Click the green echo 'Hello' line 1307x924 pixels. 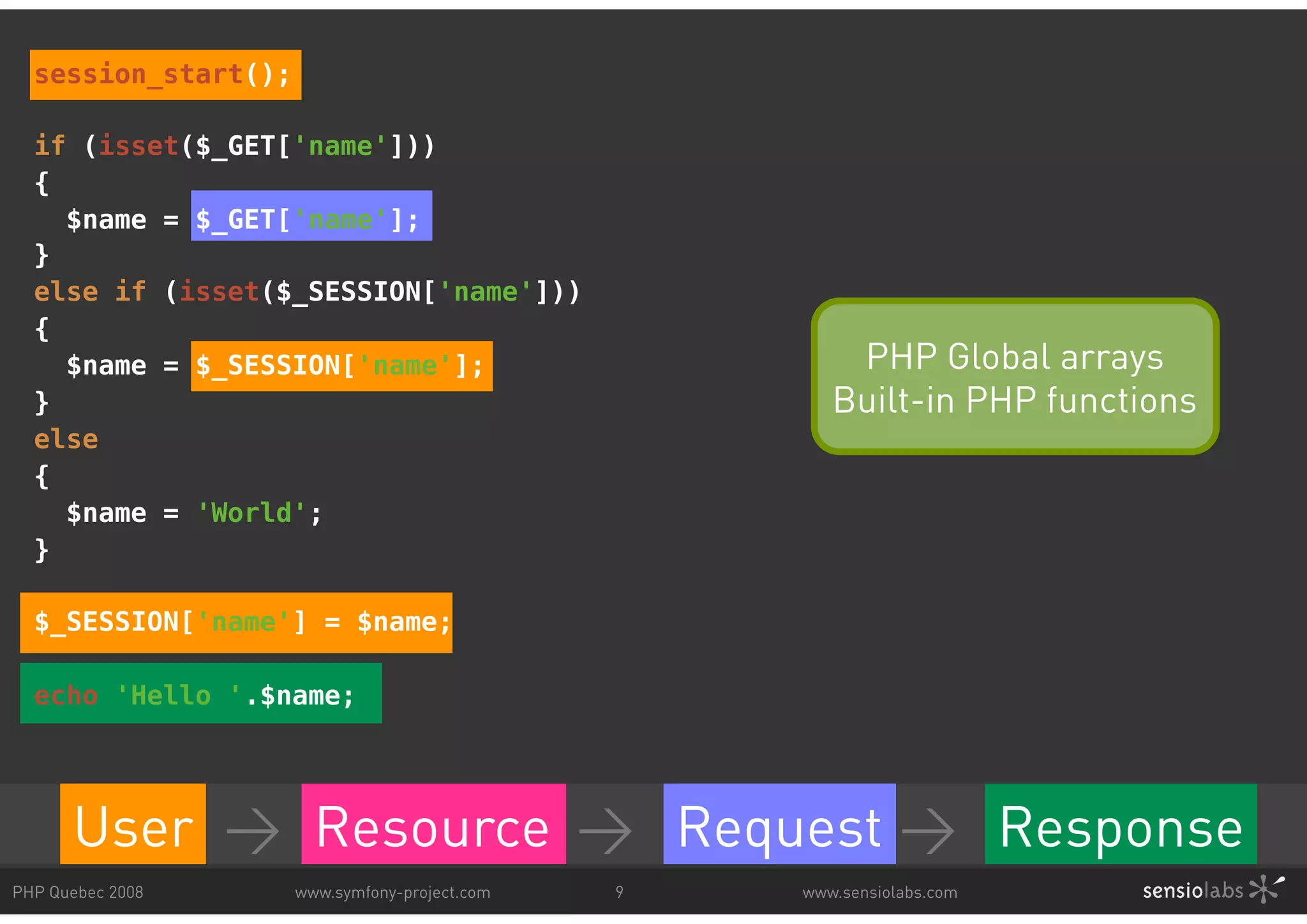pos(200,693)
